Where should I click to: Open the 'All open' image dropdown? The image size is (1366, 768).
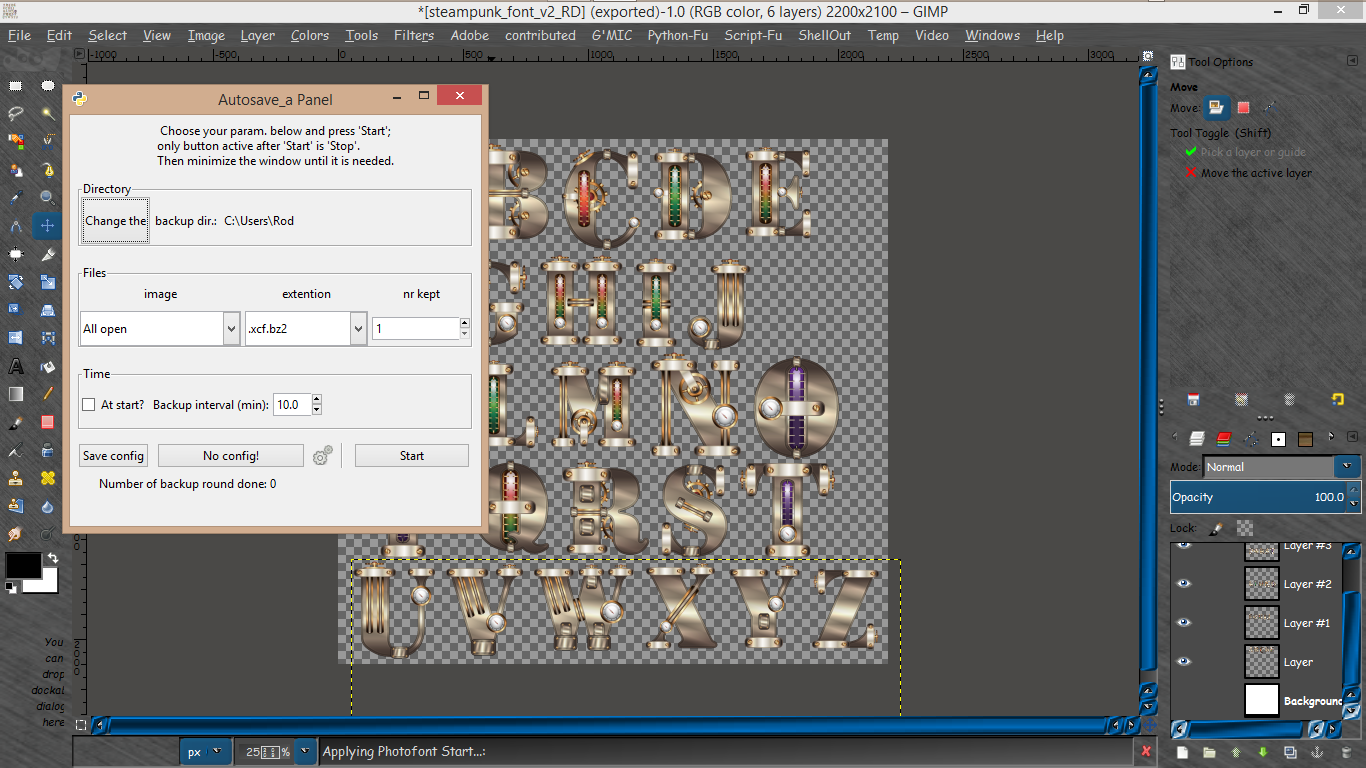click(x=160, y=329)
